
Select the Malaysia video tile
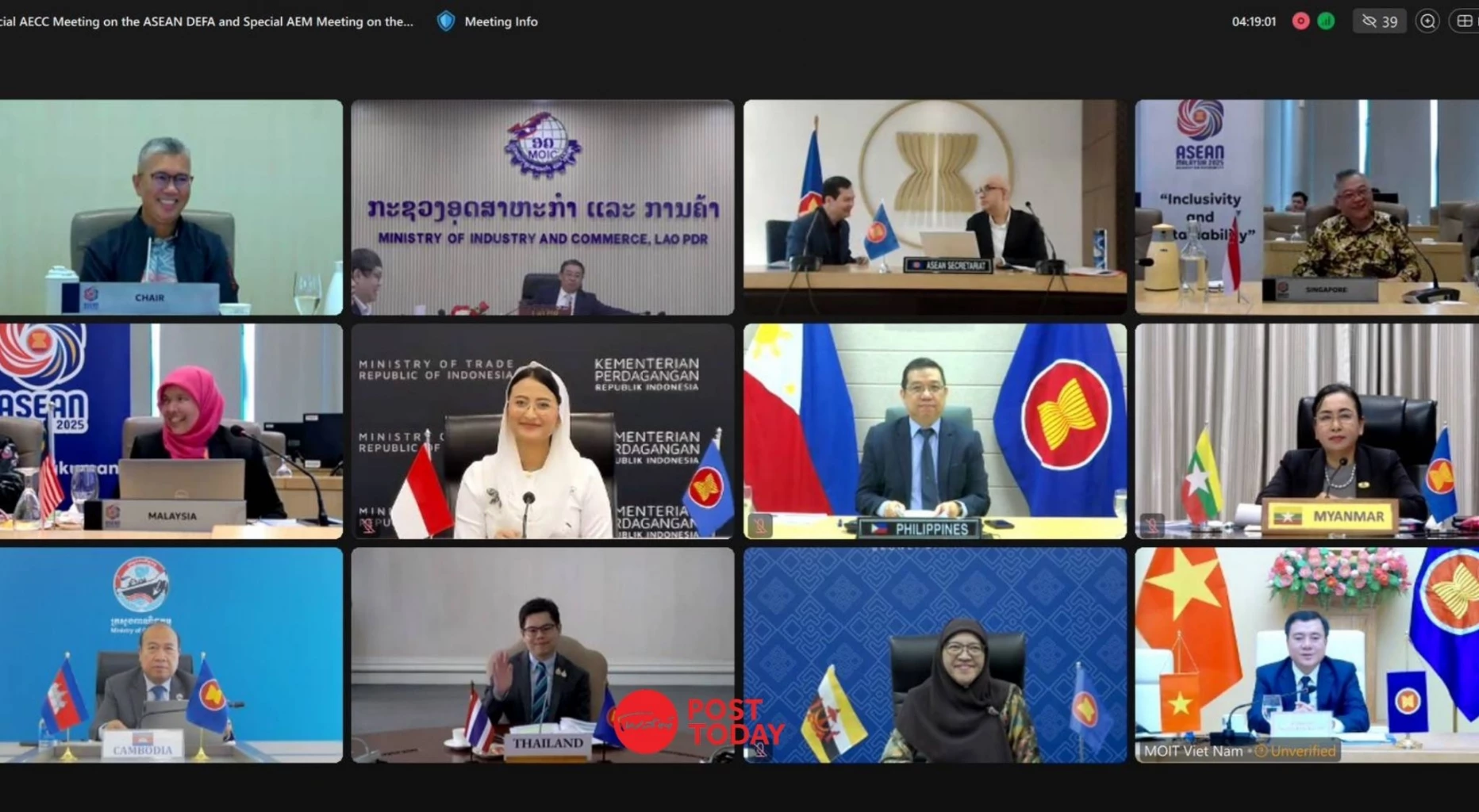171,431
